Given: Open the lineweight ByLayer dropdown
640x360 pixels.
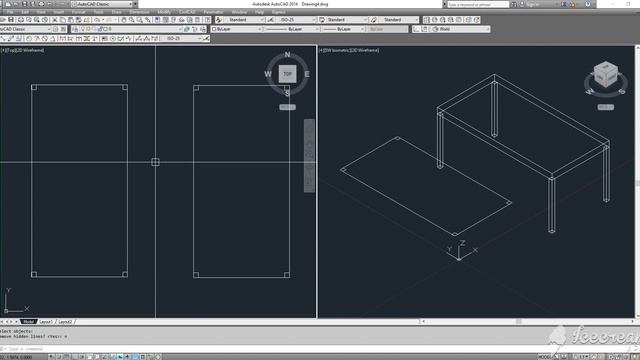Looking at the screenshot, I should coord(343,29).
